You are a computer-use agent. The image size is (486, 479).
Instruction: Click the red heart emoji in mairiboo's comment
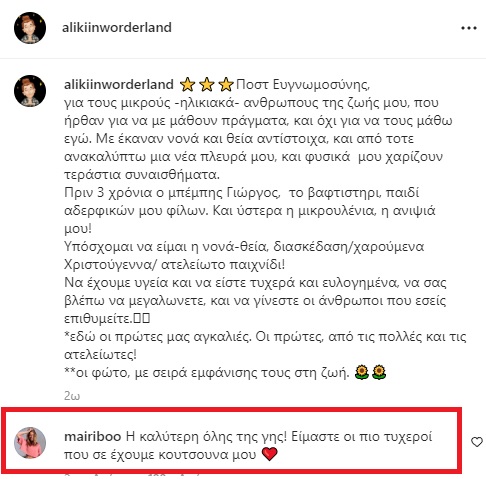269,454
